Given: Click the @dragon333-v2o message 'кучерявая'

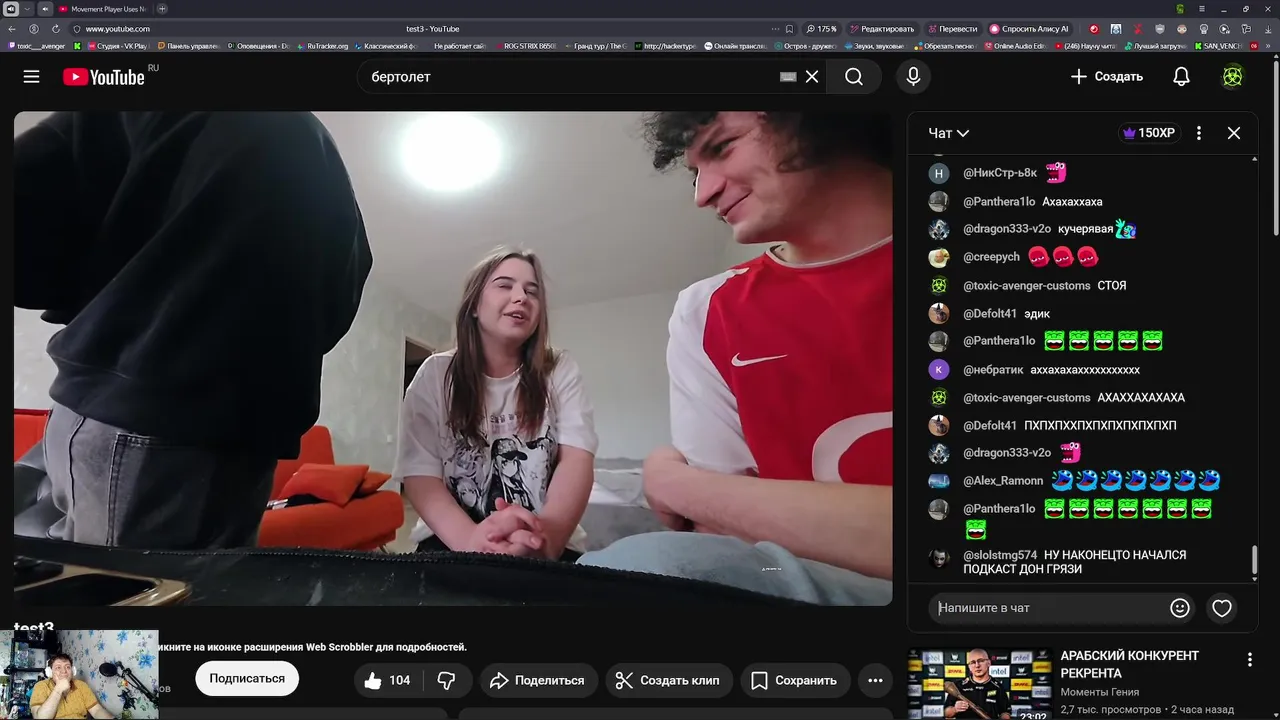Looking at the screenshot, I should pos(1085,229).
